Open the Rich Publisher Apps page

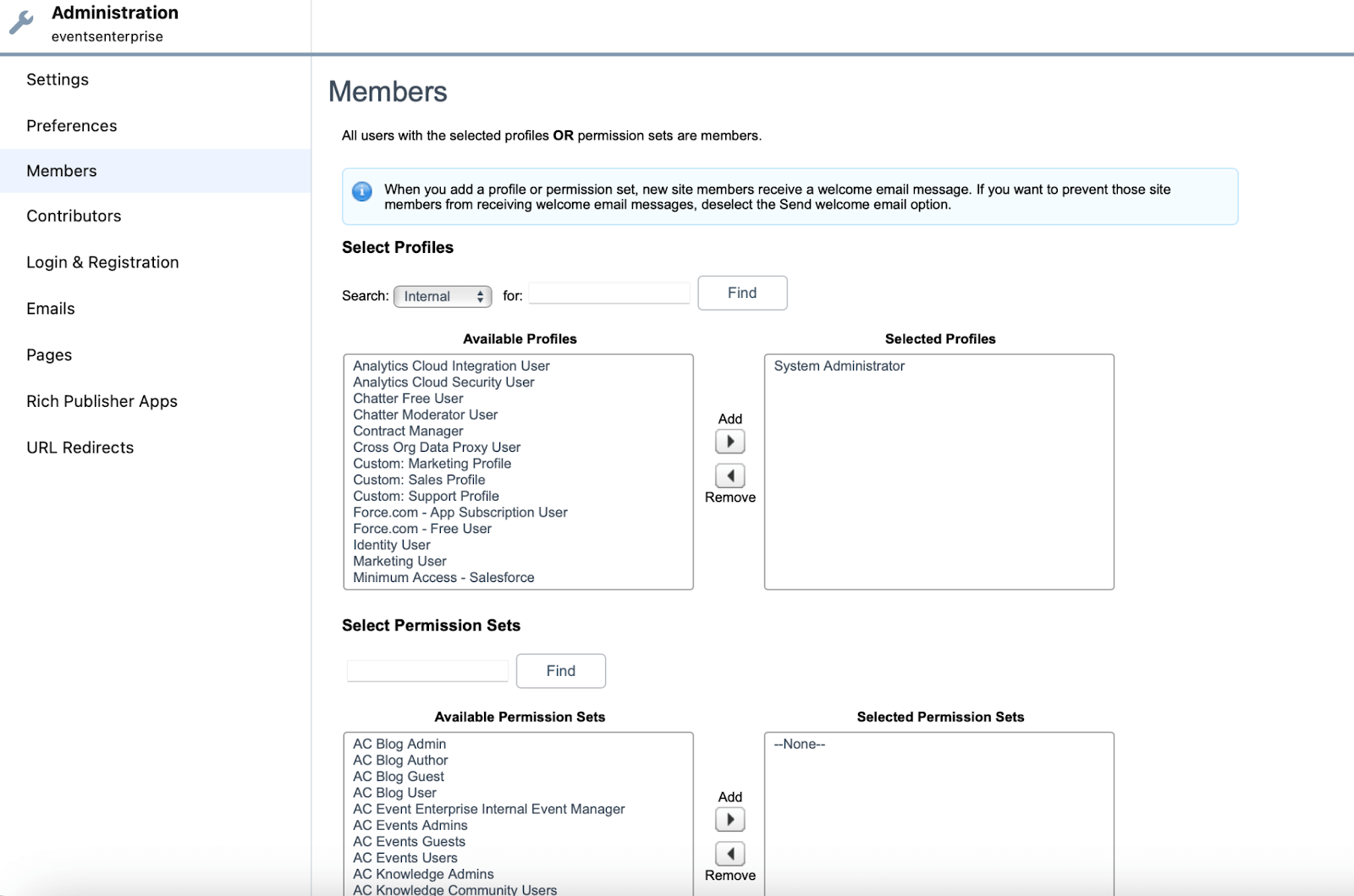102,401
